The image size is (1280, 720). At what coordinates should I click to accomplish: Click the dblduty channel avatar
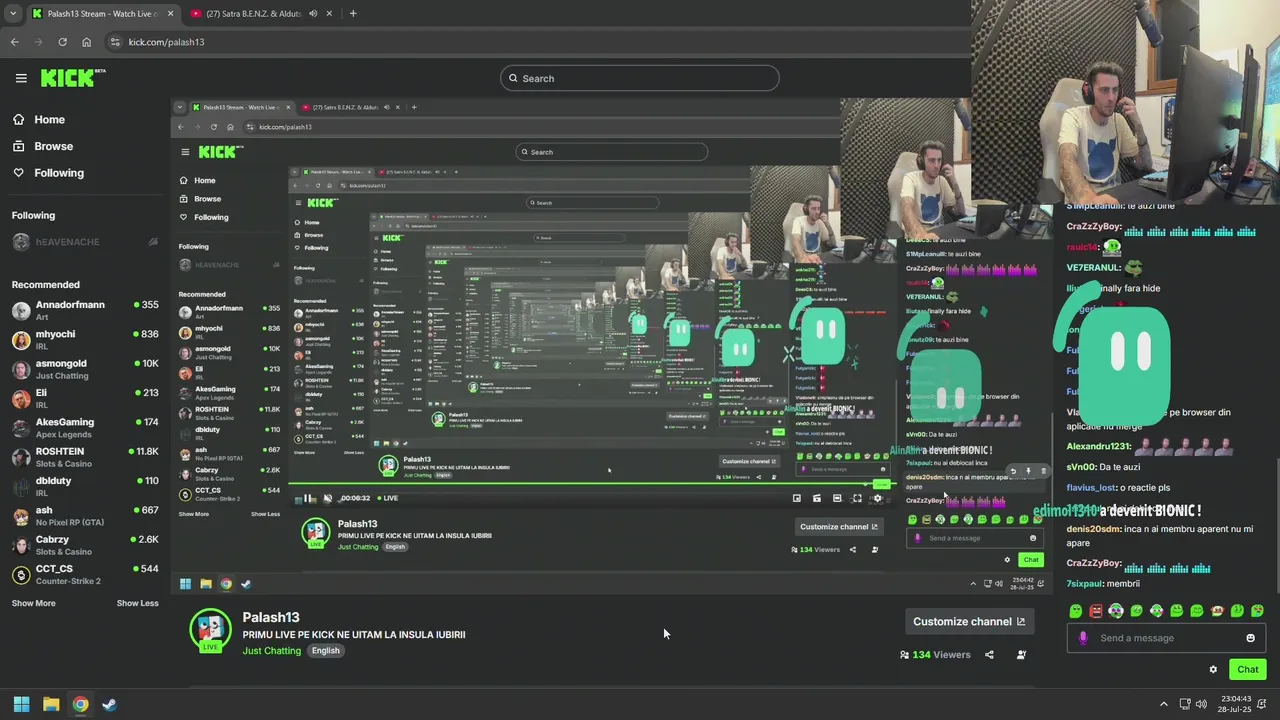click(21, 486)
